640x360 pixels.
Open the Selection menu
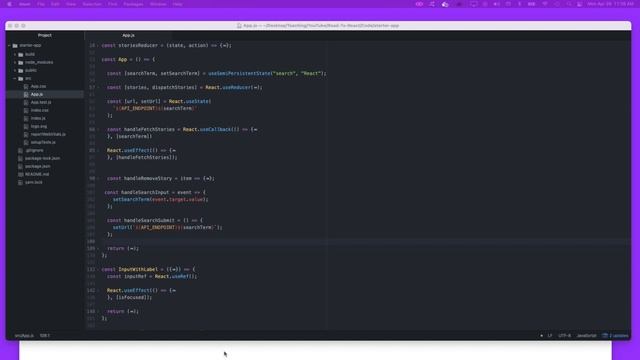[92, 4]
